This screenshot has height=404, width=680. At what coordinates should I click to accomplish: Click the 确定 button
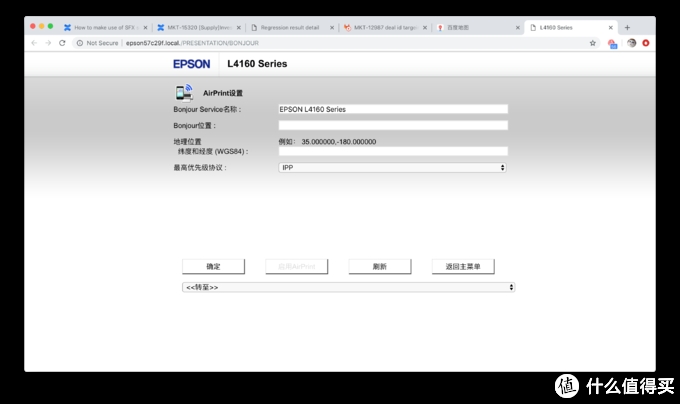pyautogui.click(x=213, y=267)
